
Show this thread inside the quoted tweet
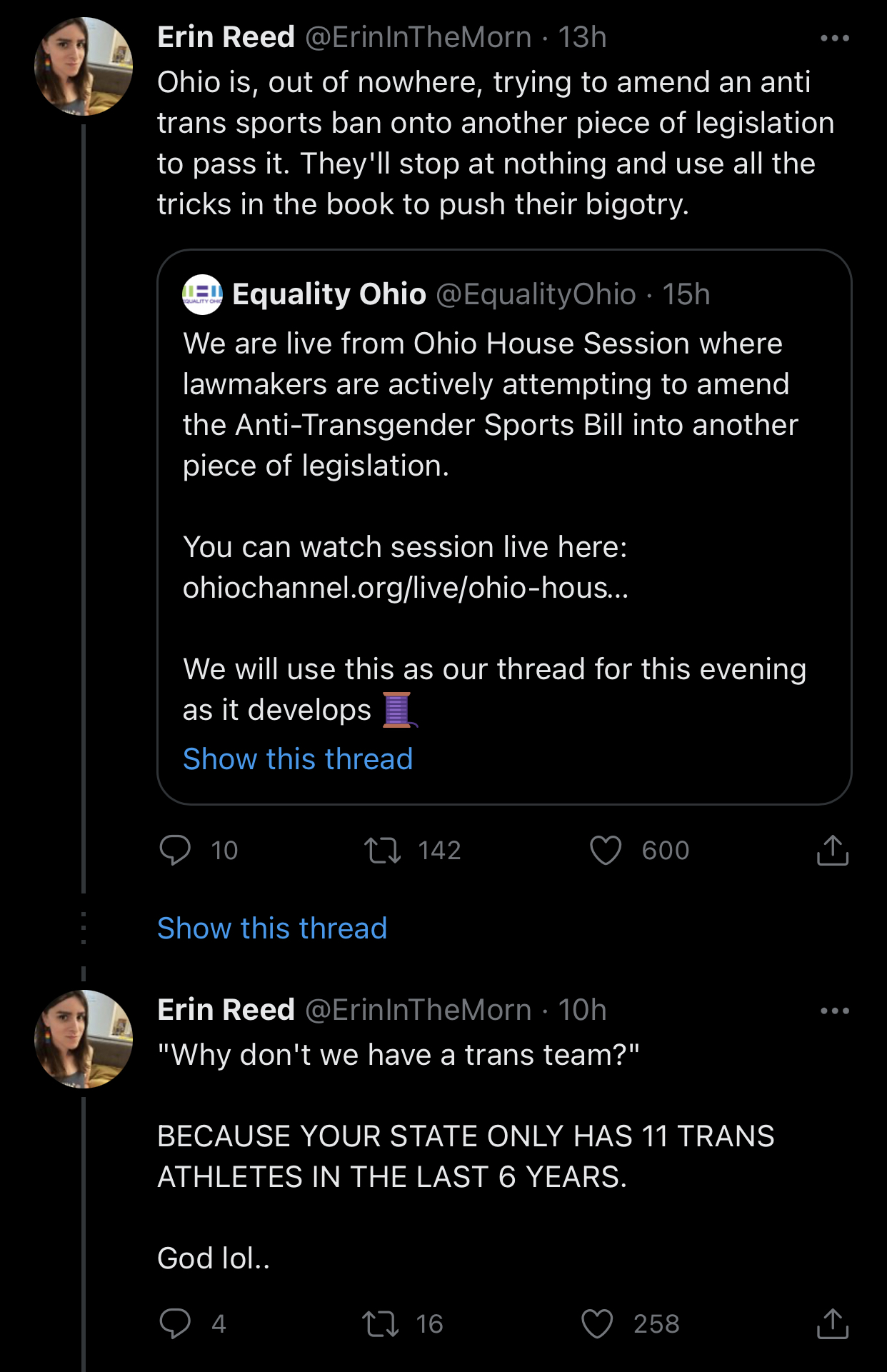pos(298,758)
